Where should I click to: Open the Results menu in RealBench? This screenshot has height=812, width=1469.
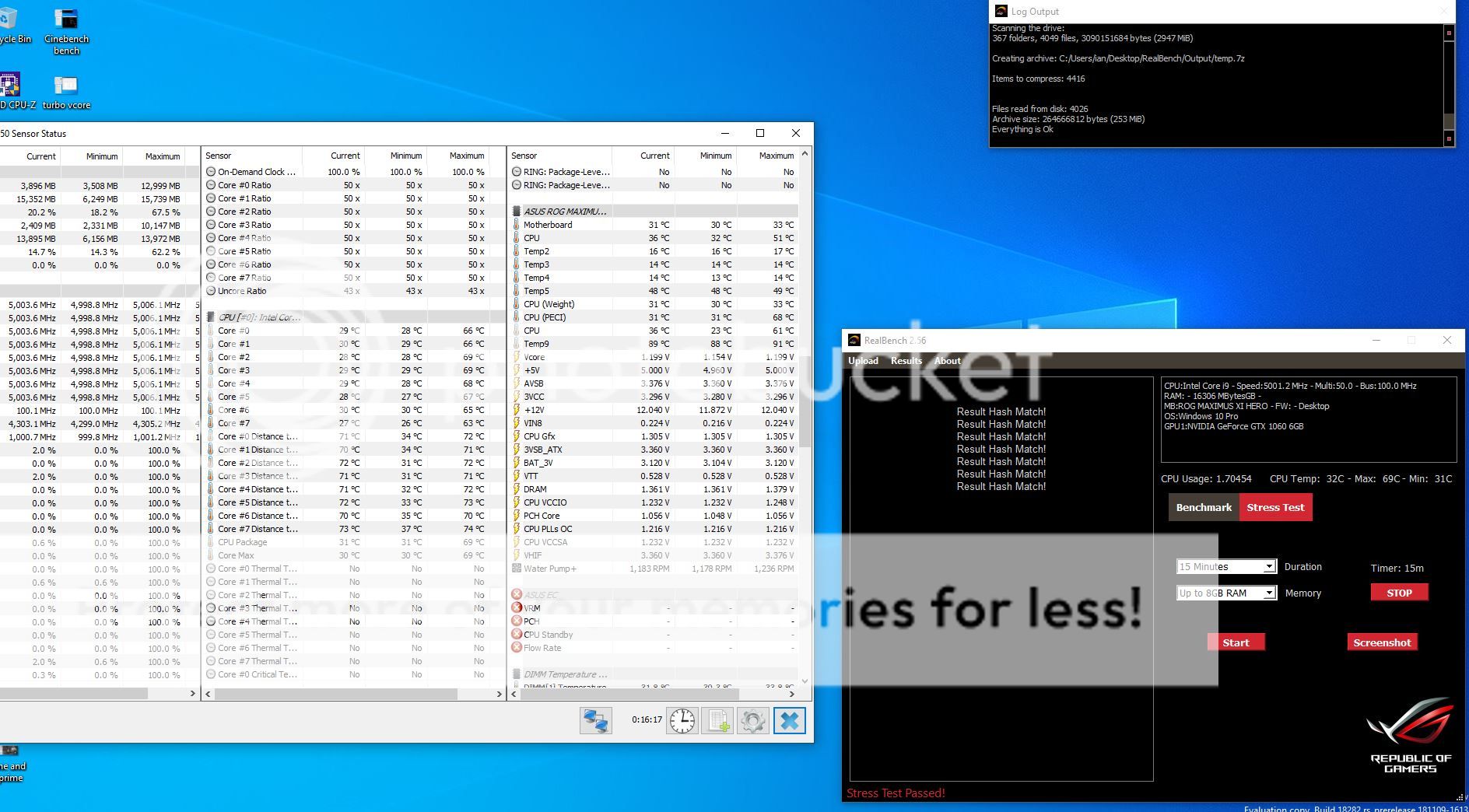pyautogui.click(x=906, y=361)
